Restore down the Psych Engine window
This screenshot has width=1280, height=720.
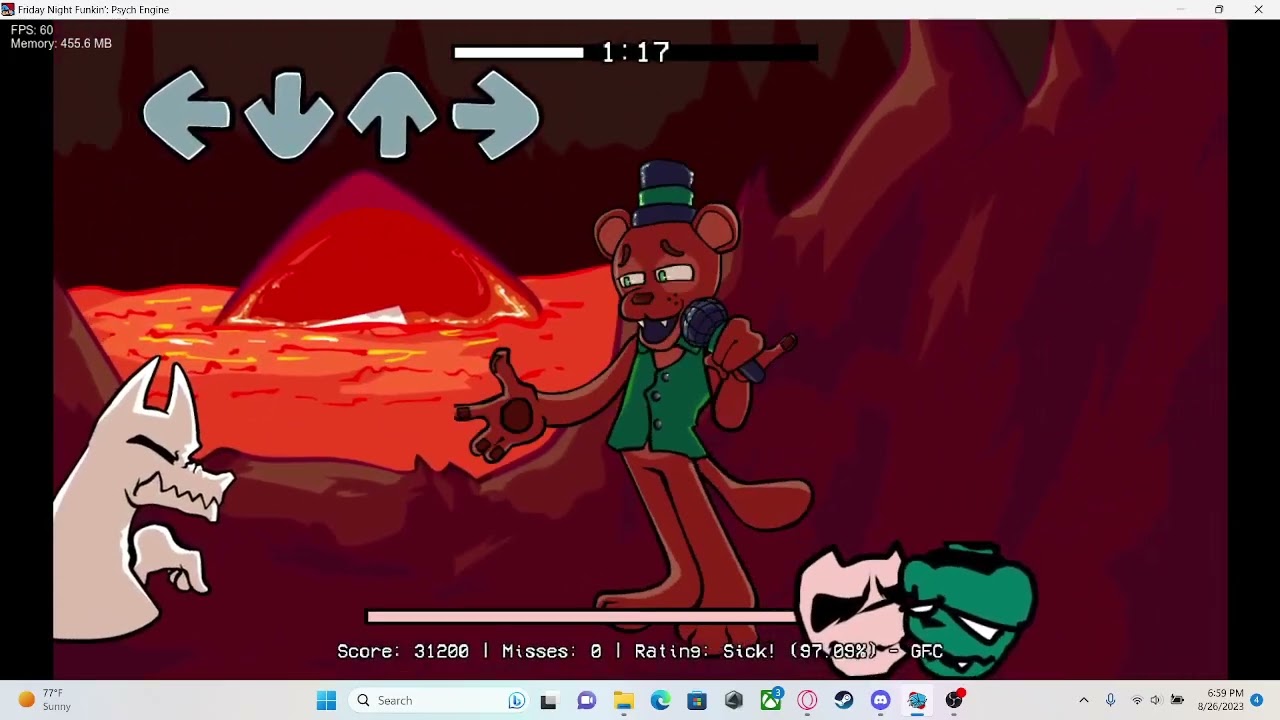(x=1219, y=9)
